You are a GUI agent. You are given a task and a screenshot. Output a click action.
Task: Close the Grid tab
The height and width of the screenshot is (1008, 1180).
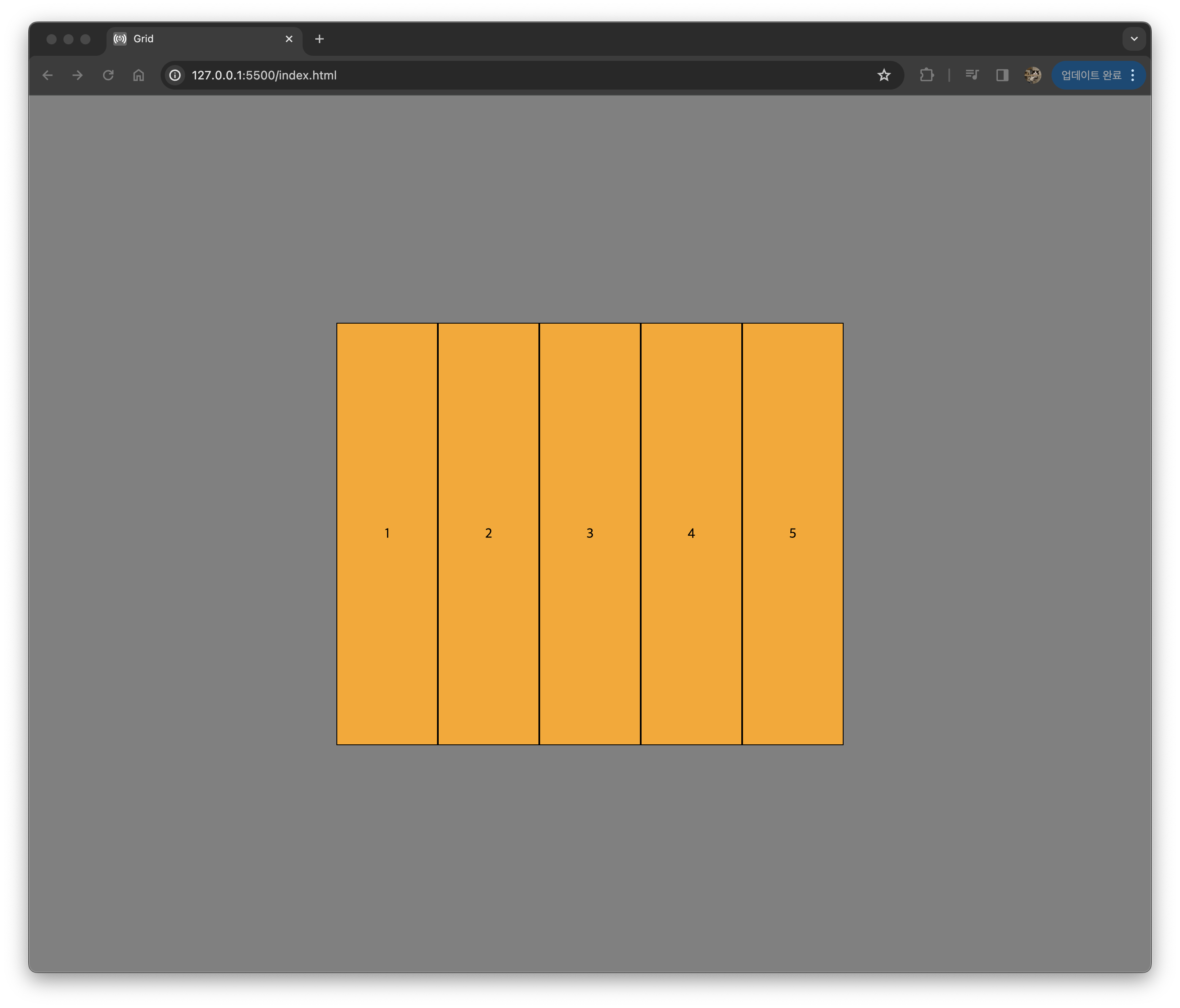tap(289, 39)
